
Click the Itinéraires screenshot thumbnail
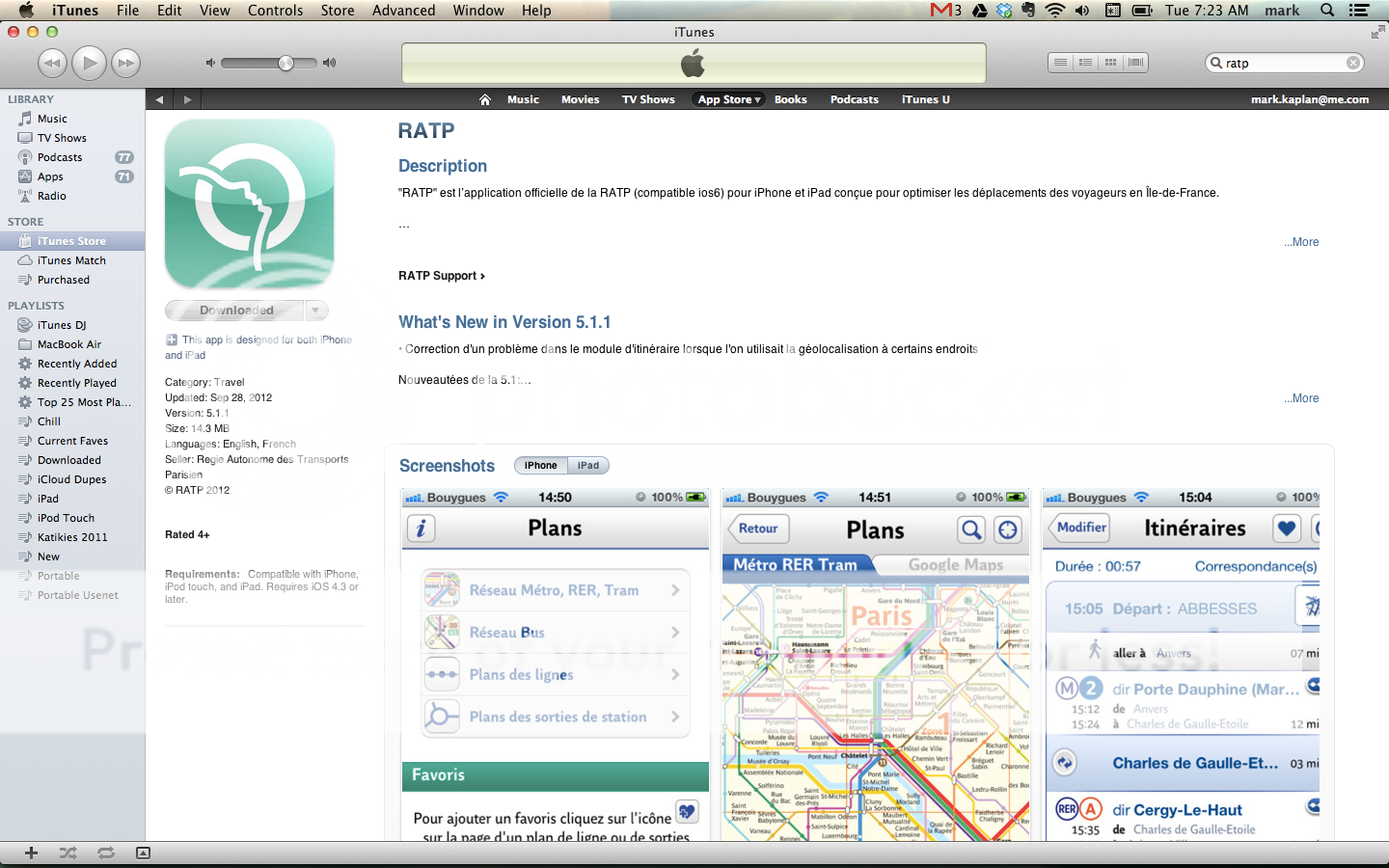pos(1182,665)
